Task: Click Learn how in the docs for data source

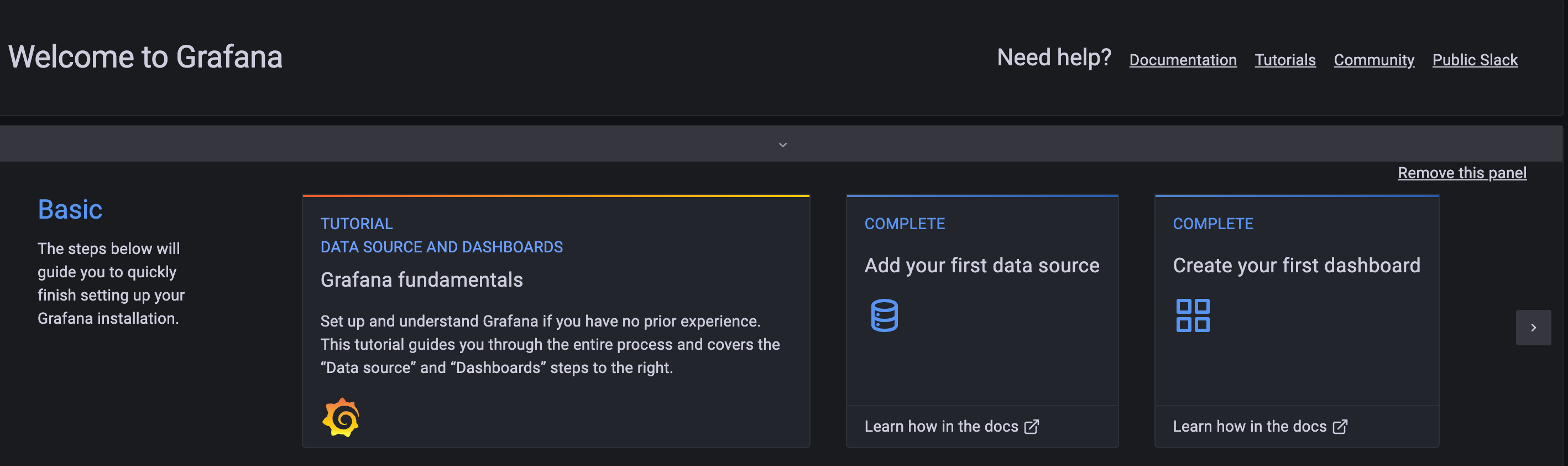Action: (x=941, y=426)
